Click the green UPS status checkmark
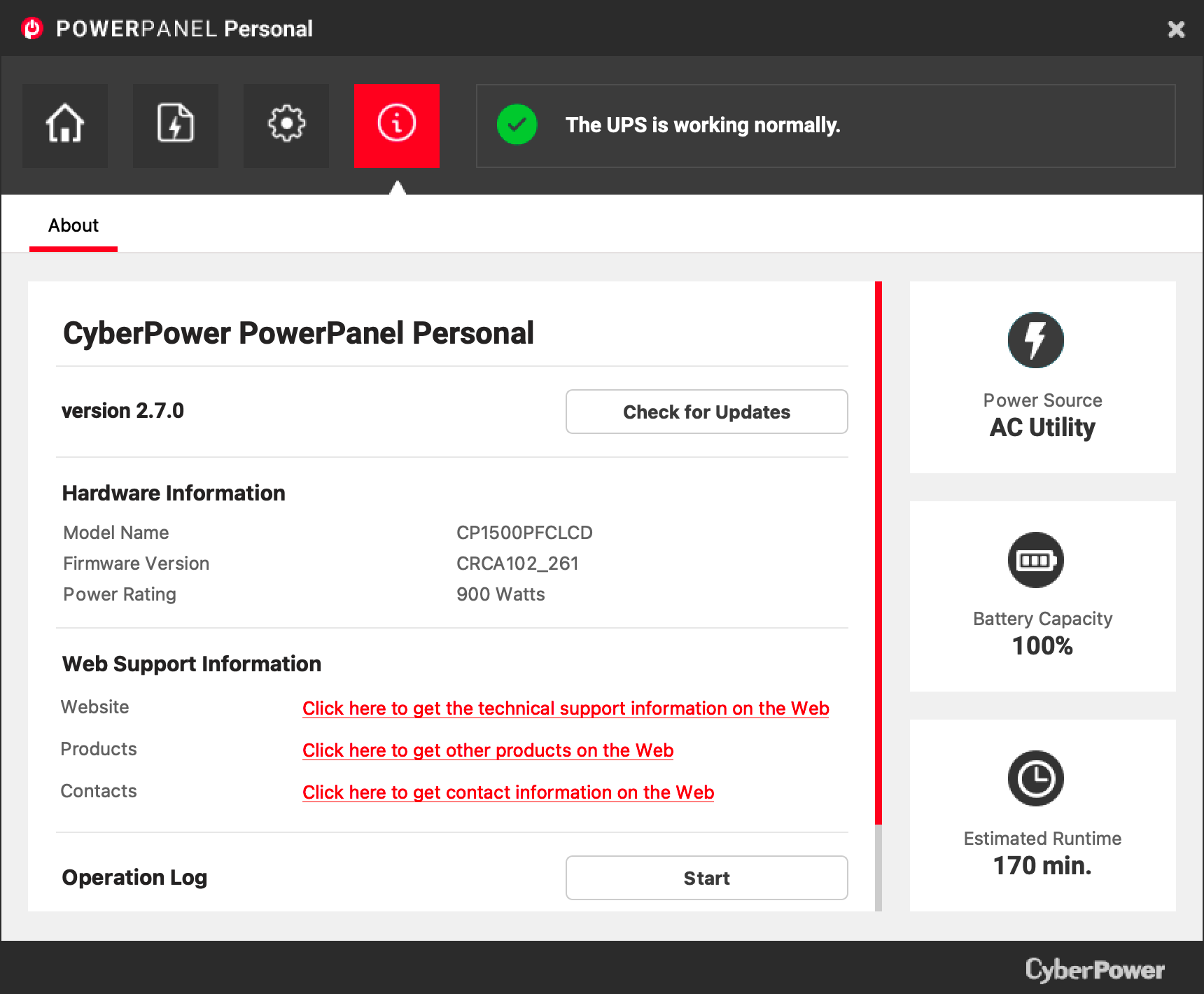The image size is (1204, 994). tap(517, 125)
